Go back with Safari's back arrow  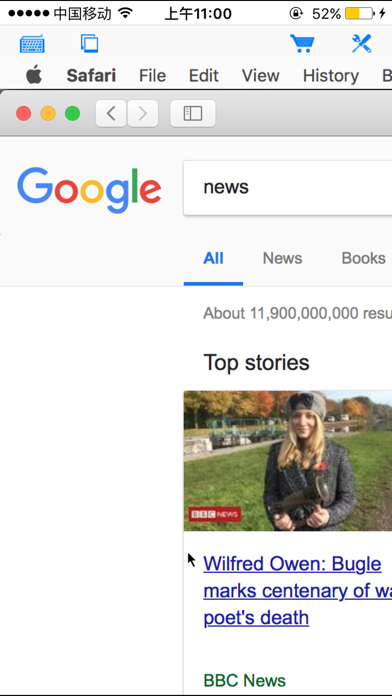click(x=111, y=114)
